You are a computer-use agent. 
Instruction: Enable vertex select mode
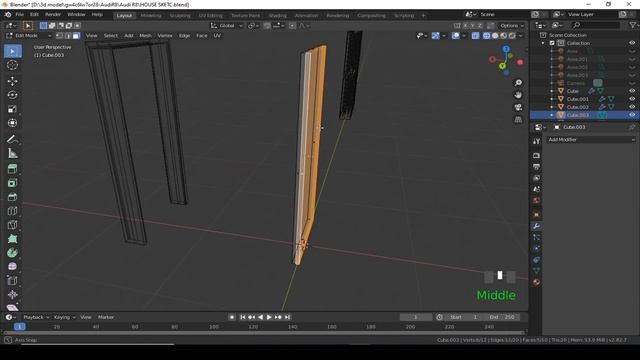(60, 36)
